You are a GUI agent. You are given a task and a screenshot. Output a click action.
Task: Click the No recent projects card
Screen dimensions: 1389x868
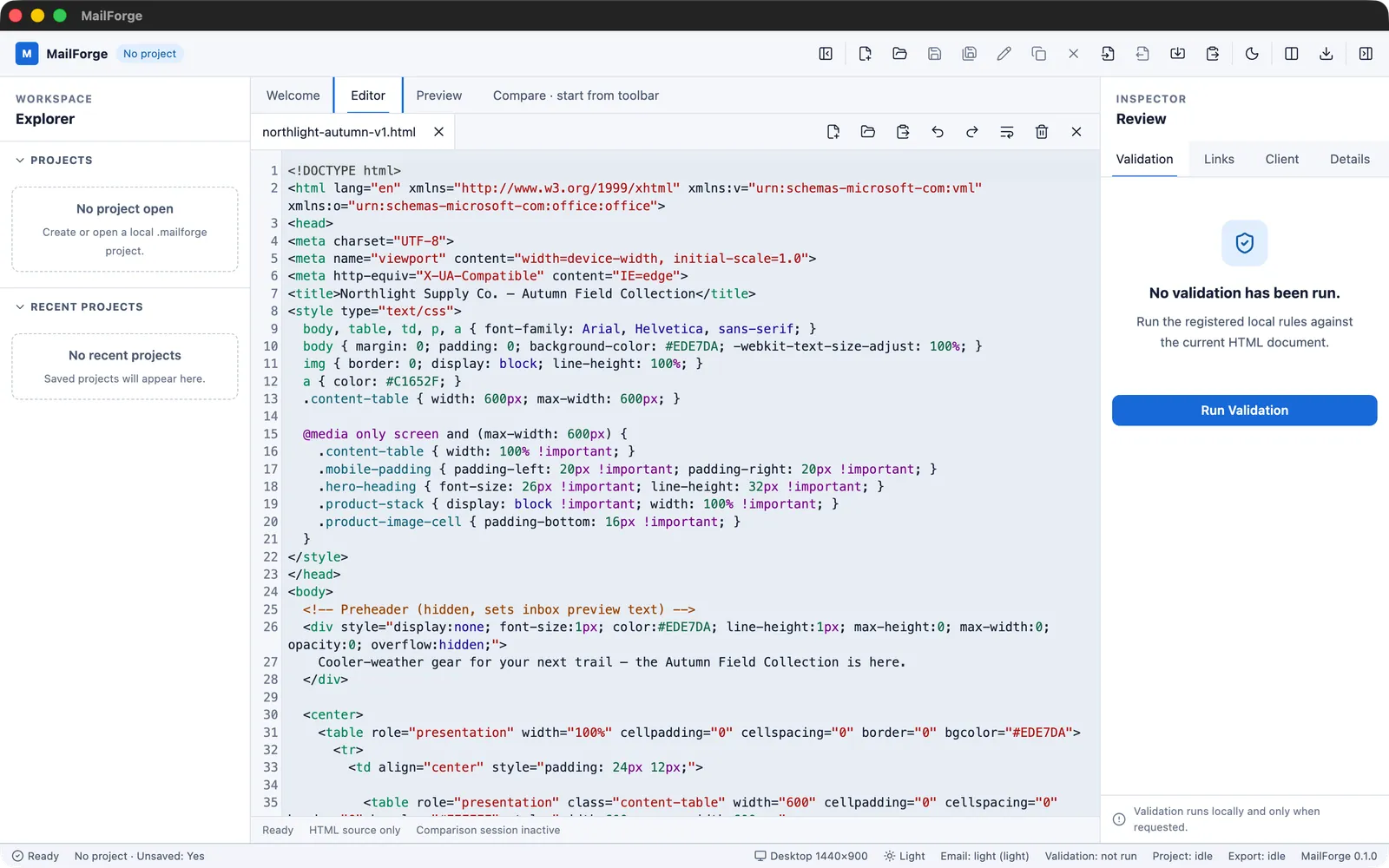pyautogui.click(x=125, y=366)
